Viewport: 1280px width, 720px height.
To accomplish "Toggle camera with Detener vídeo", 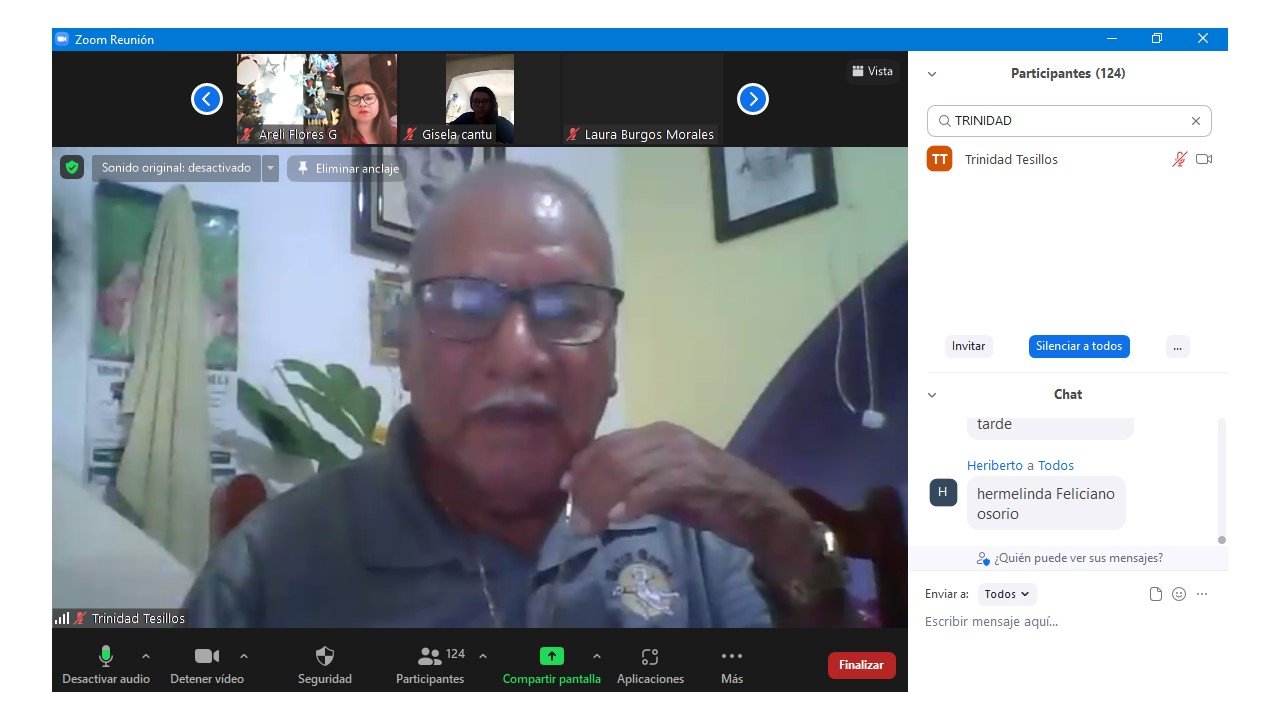I will coord(206,657).
